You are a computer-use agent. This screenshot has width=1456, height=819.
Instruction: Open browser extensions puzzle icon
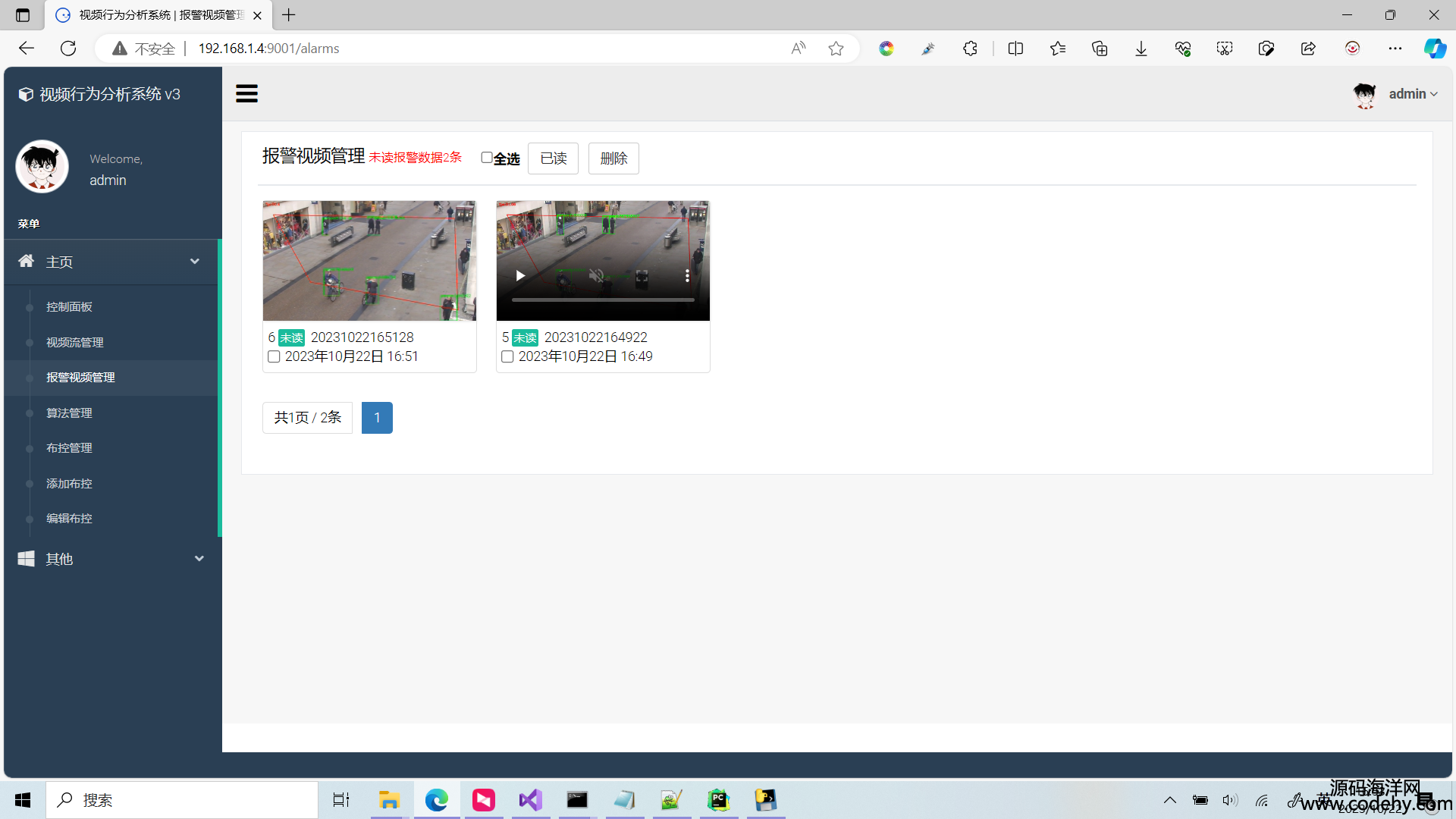coord(970,49)
